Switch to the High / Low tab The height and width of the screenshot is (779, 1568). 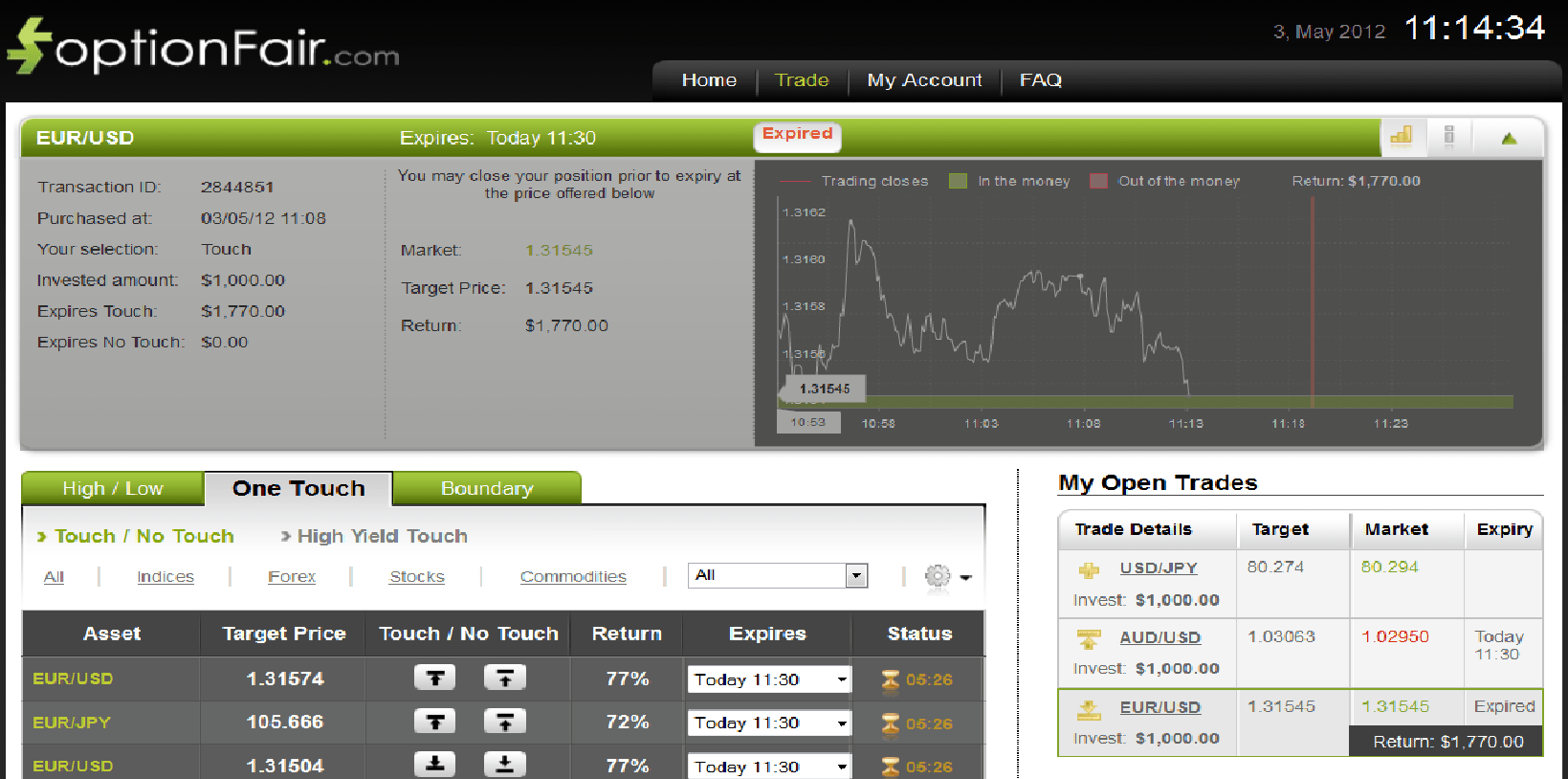click(x=113, y=488)
